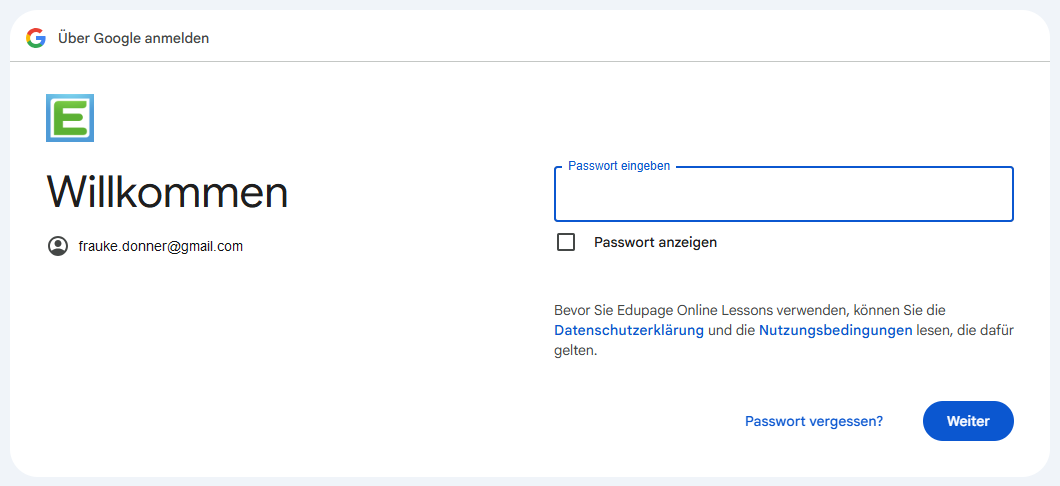Open the Nutzungsbedingungen link

click(836, 331)
